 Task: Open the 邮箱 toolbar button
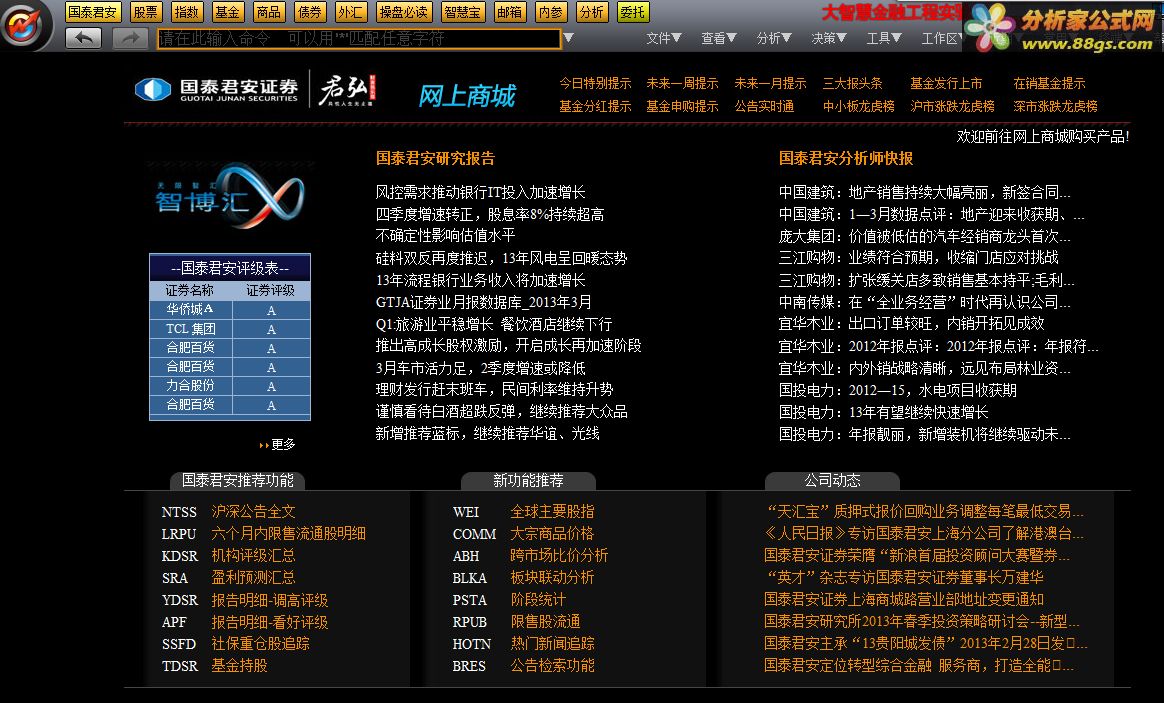coord(509,12)
